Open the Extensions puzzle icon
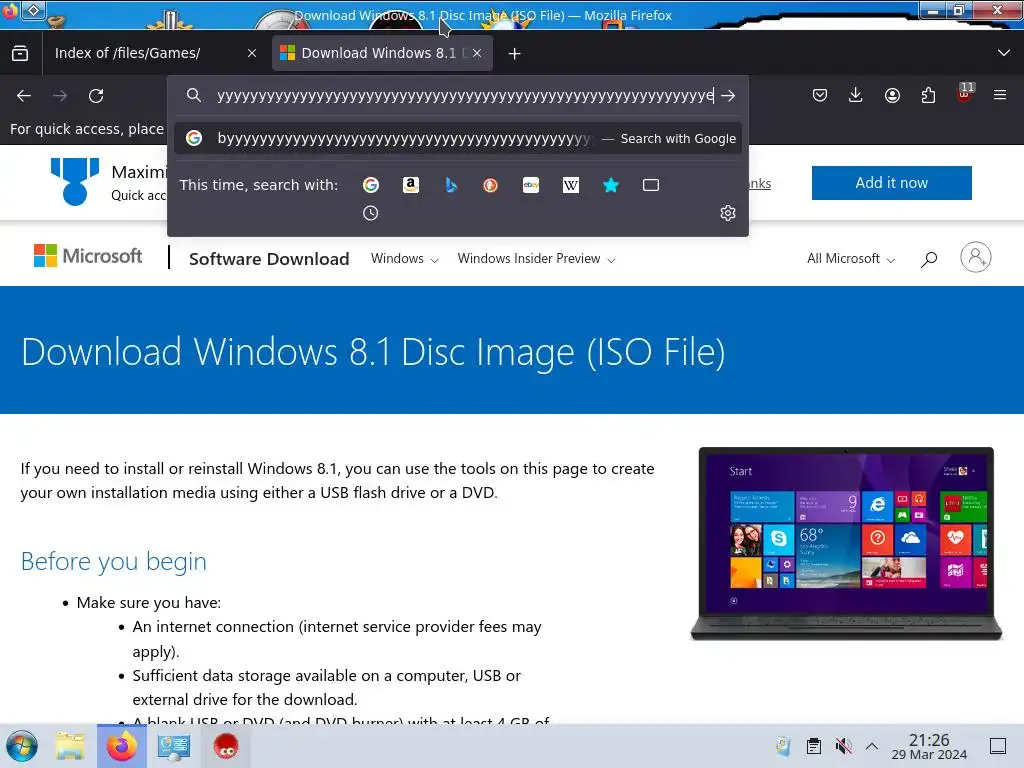The height and width of the screenshot is (768, 1024). coord(928,96)
